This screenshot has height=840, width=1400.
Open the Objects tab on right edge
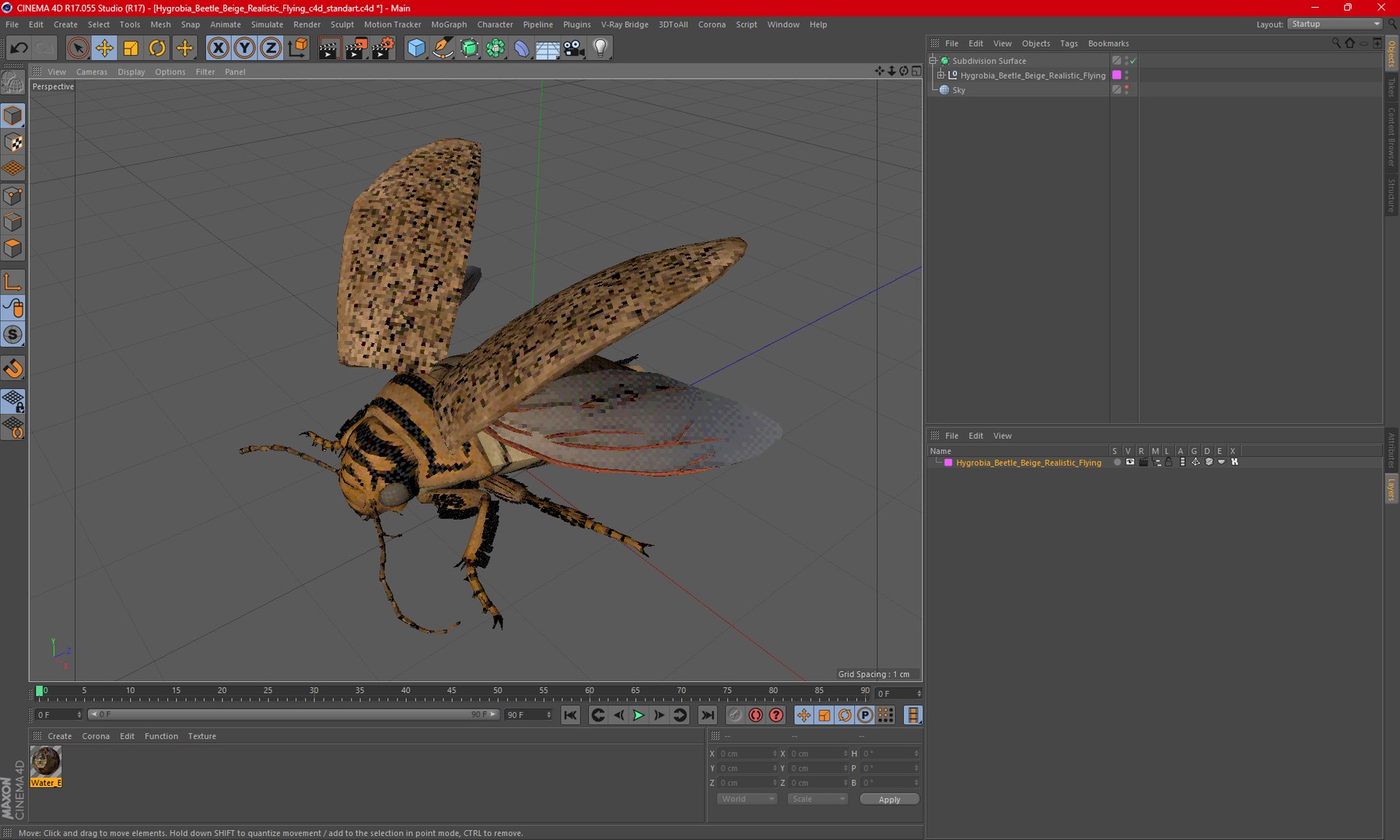point(1391,52)
